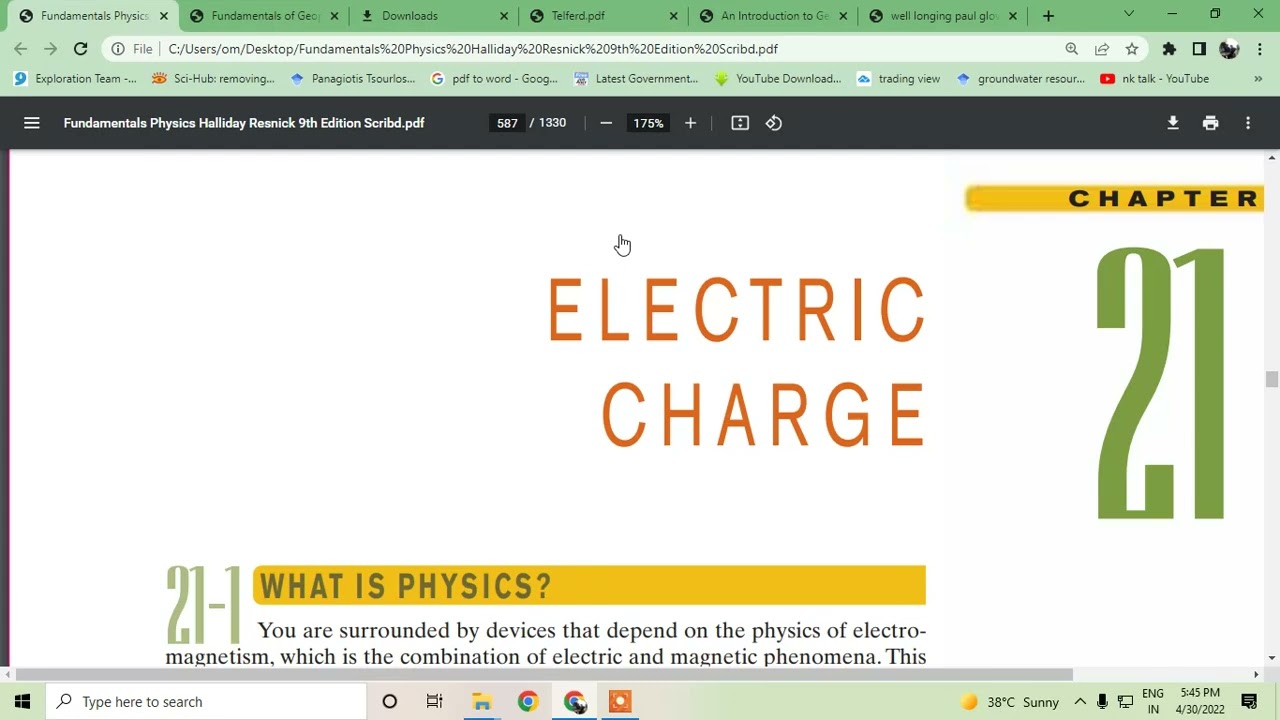The image size is (1280, 720).
Task: Switch to An Introduction to Ge tab
Action: [774, 16]
